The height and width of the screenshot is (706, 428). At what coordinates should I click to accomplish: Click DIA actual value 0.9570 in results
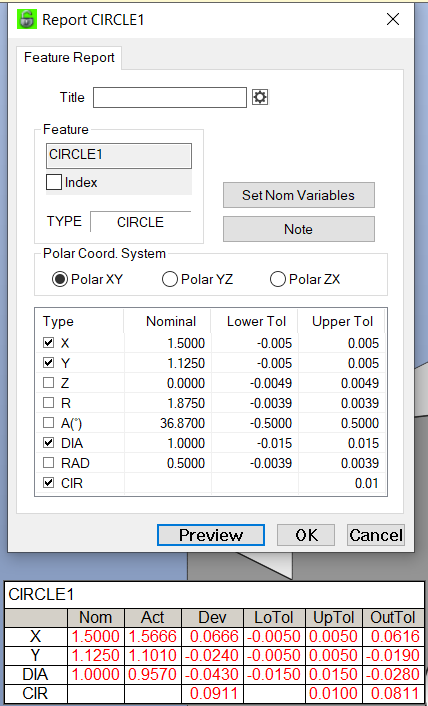153,674
